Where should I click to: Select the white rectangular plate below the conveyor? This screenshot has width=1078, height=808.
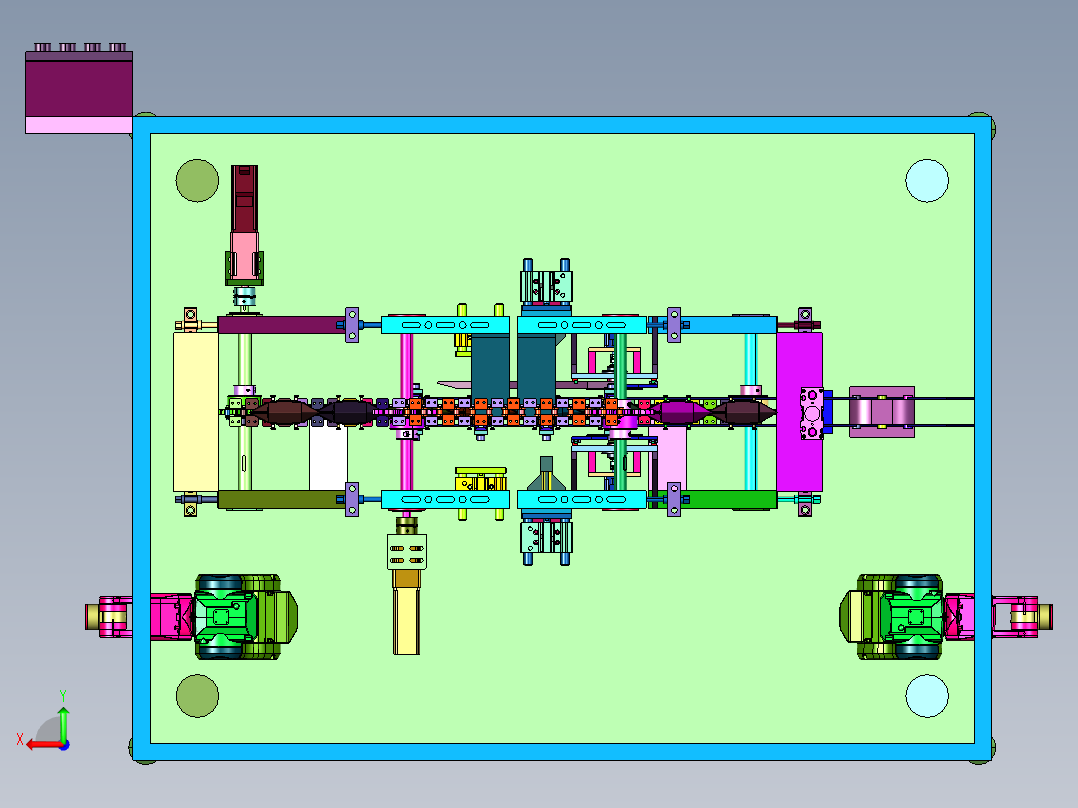(x=328, y=458)
